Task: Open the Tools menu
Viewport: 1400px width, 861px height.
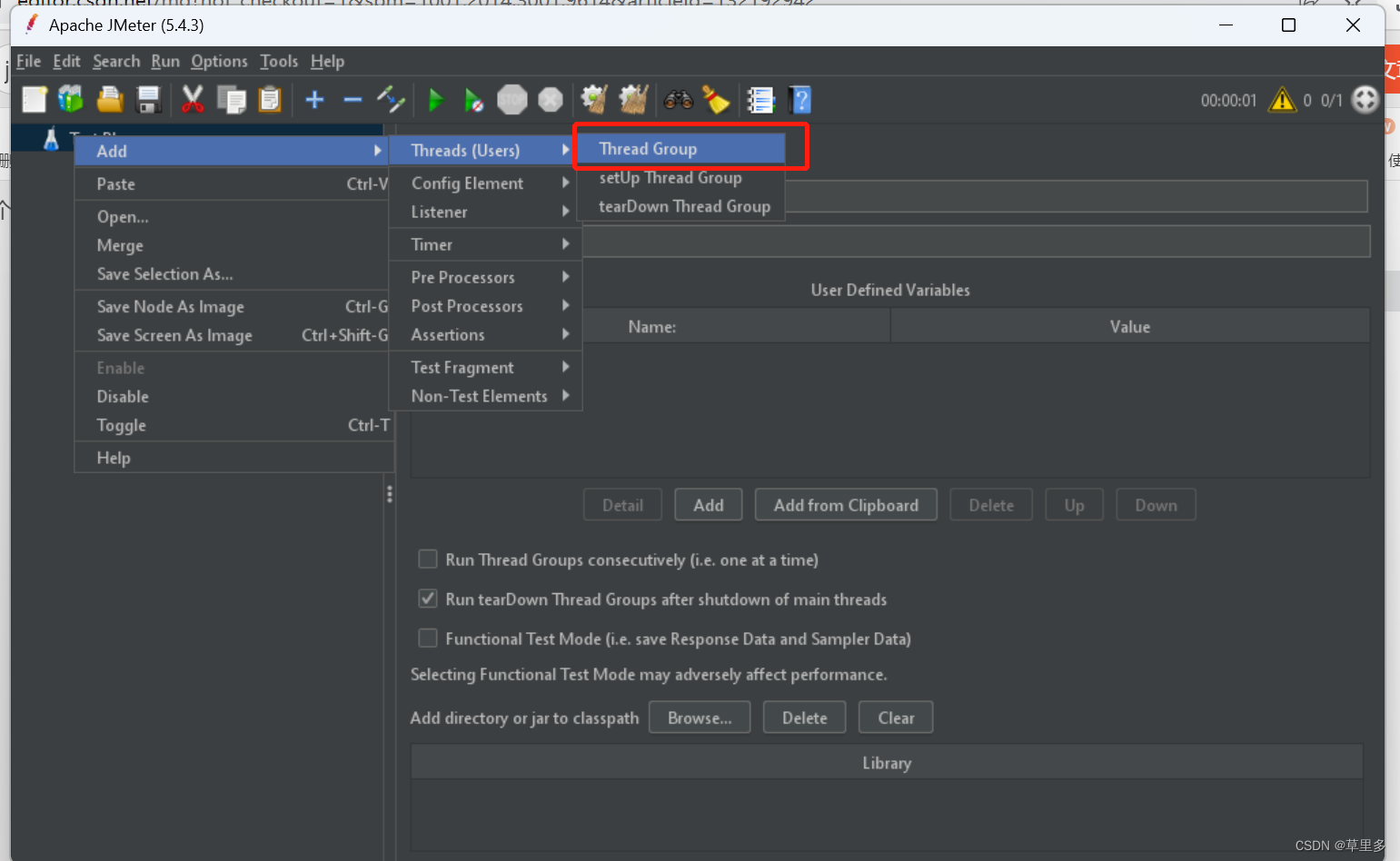Action: (x=279, y=61)
